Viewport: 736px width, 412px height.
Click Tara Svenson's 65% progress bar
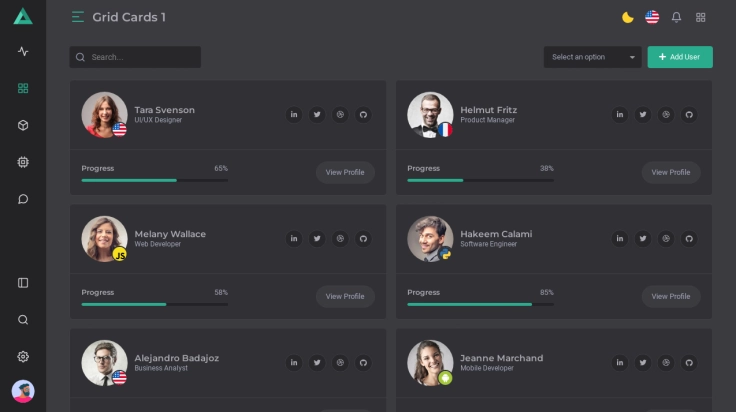[x=154, y=180]
